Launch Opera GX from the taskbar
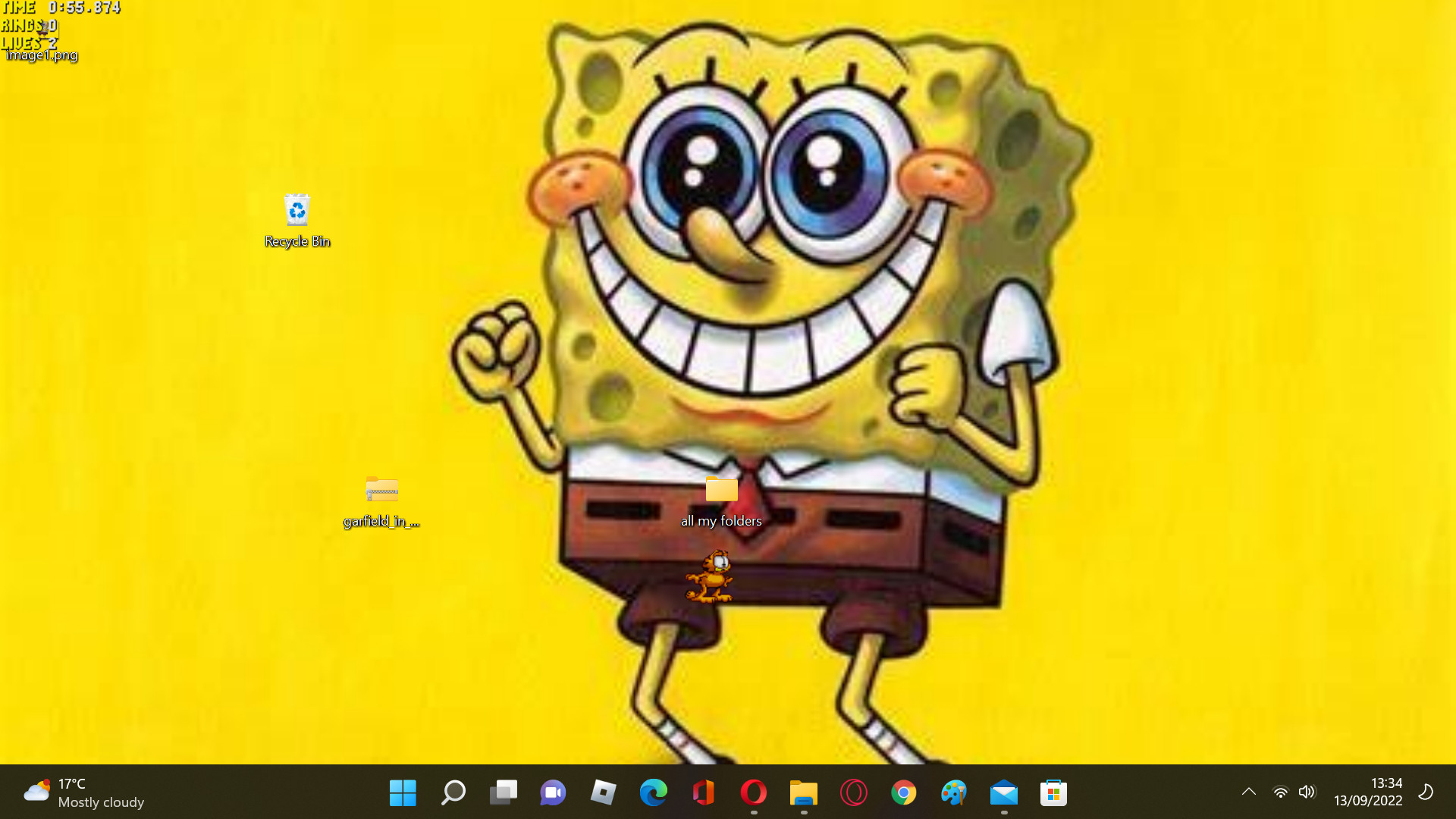Screen dimensions: 1456x819 [853, 793]
